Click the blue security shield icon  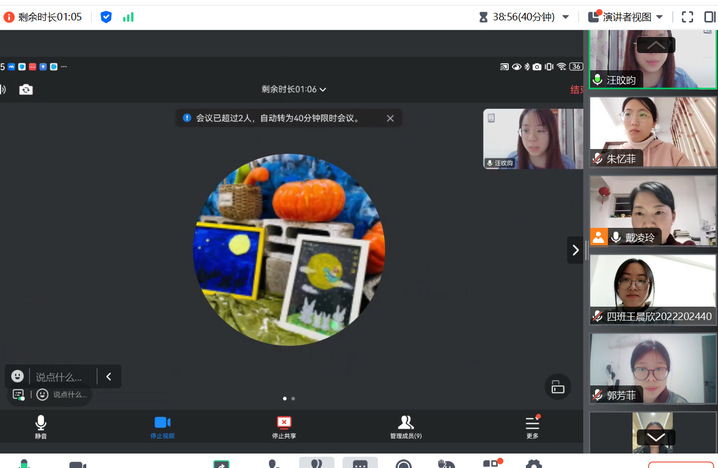[106, 17]
